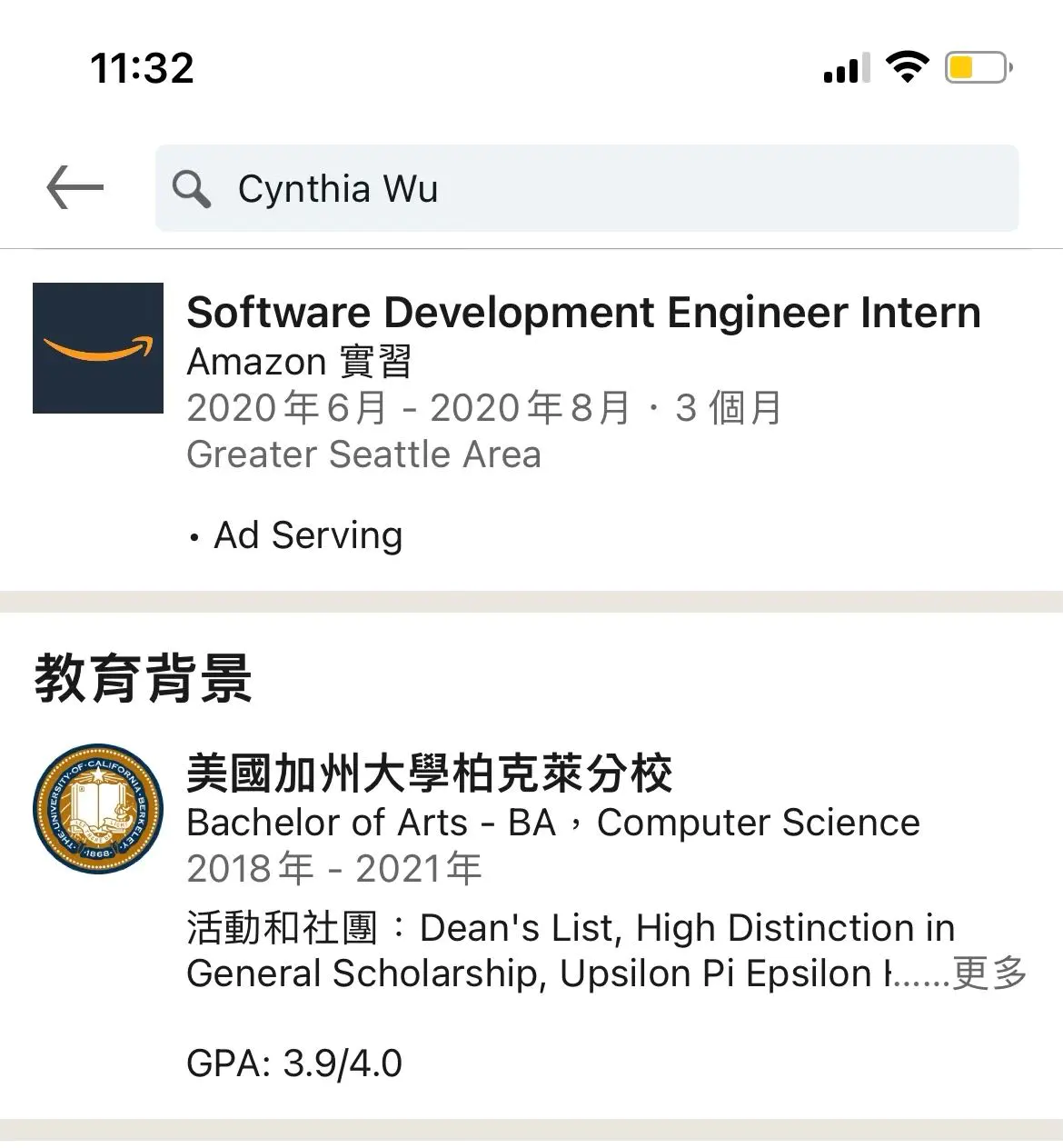1063x1148 pixels.
Task: Tap the Wi-Fi status icon
Action: [x=907, y=67]
